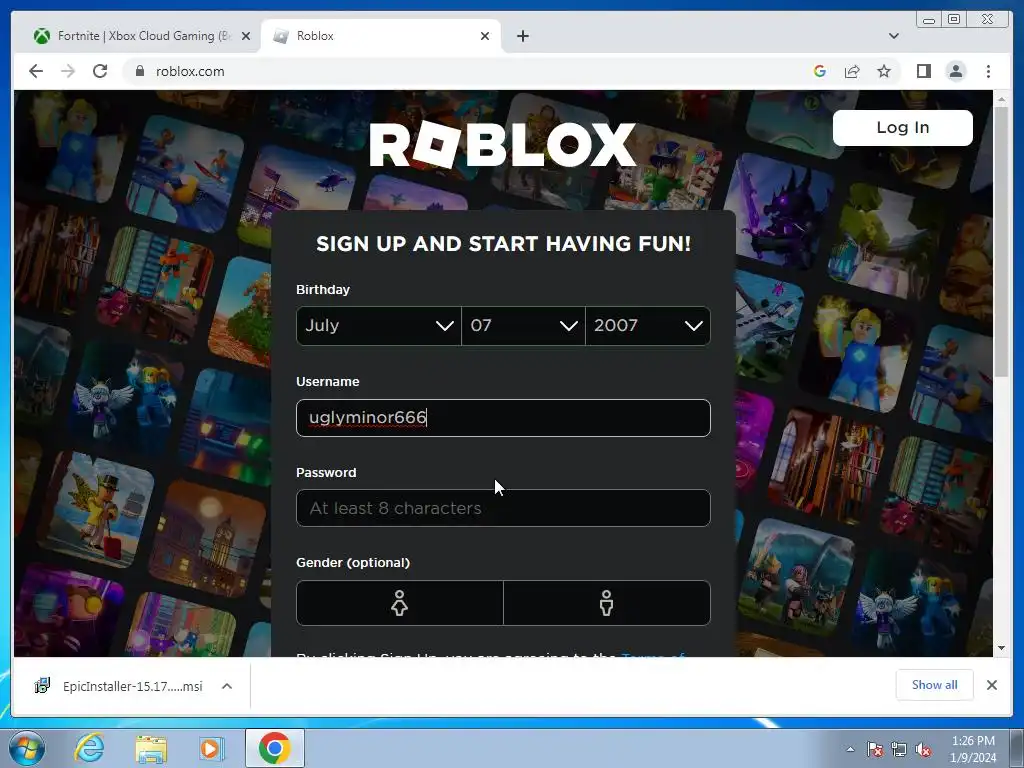Switch to the Roblox tab

tap(381, 36)
